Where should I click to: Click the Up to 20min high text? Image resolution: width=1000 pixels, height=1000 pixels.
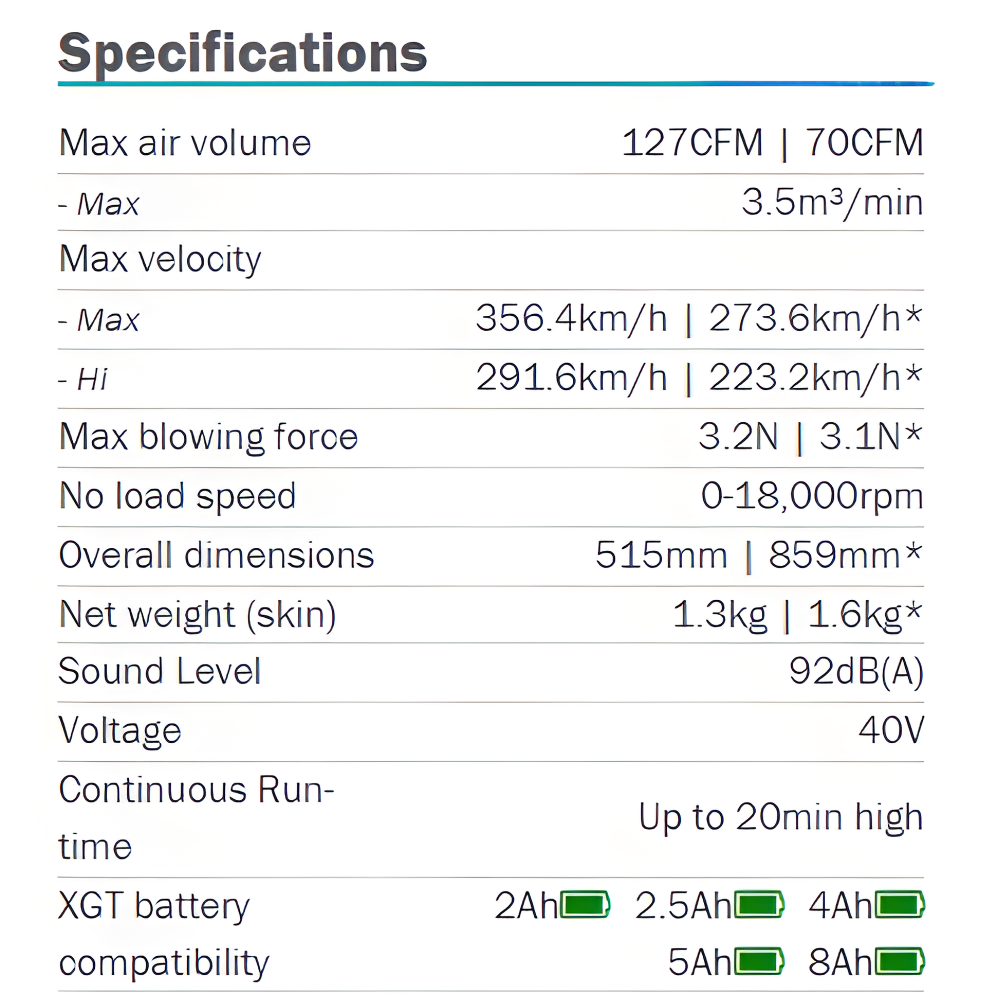pos(781,818)
